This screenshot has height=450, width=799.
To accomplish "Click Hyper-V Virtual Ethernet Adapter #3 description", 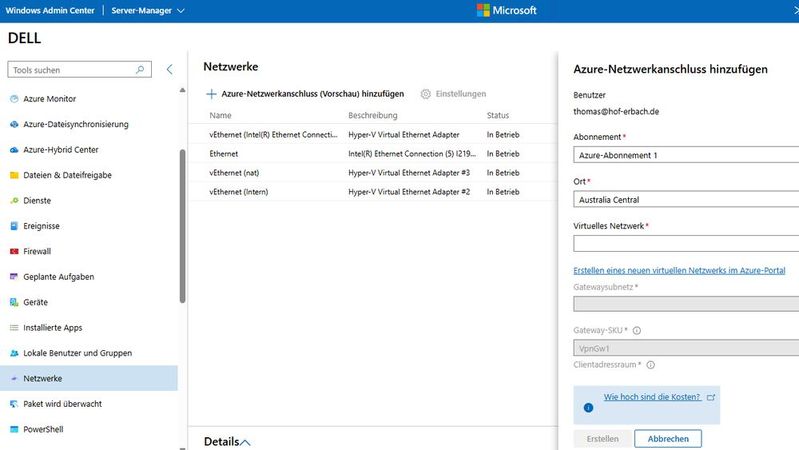I will tap(409, 173).
